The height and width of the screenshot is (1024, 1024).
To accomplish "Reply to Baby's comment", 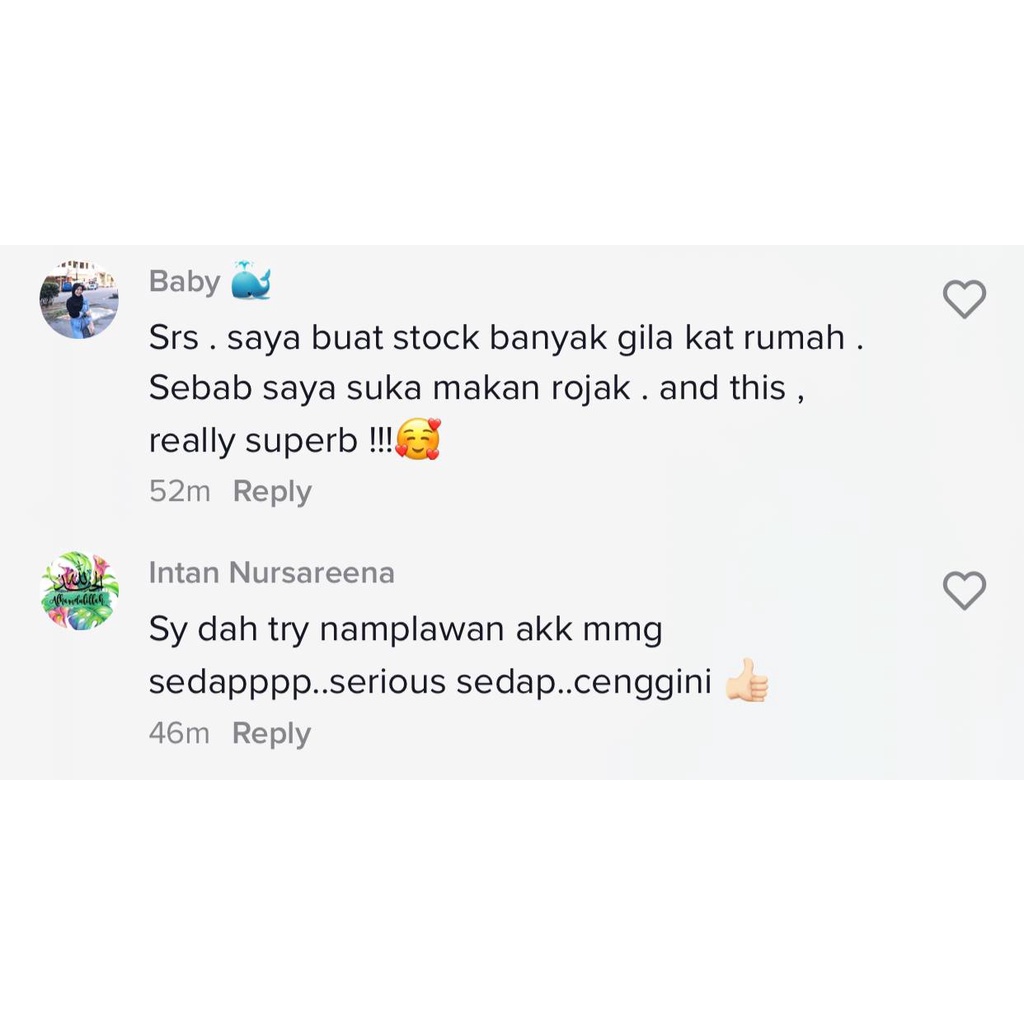I will click(x=272, y=491).
